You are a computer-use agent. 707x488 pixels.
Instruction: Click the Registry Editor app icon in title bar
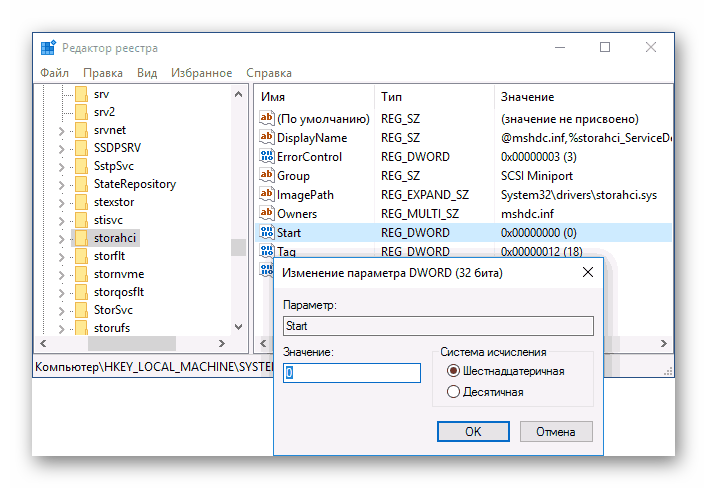[x=48, y=47]
